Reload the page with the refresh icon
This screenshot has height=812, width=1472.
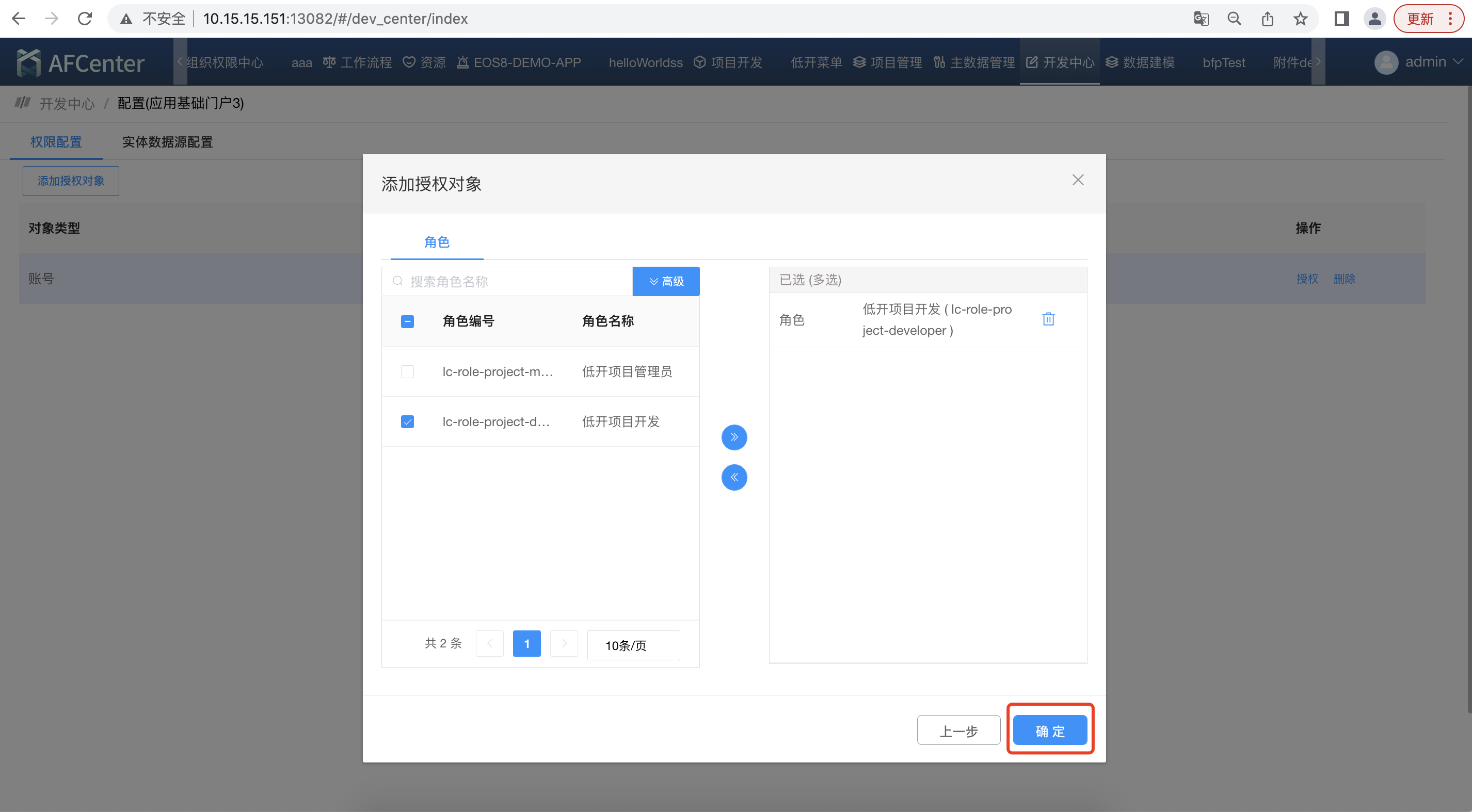coord(85,19)
